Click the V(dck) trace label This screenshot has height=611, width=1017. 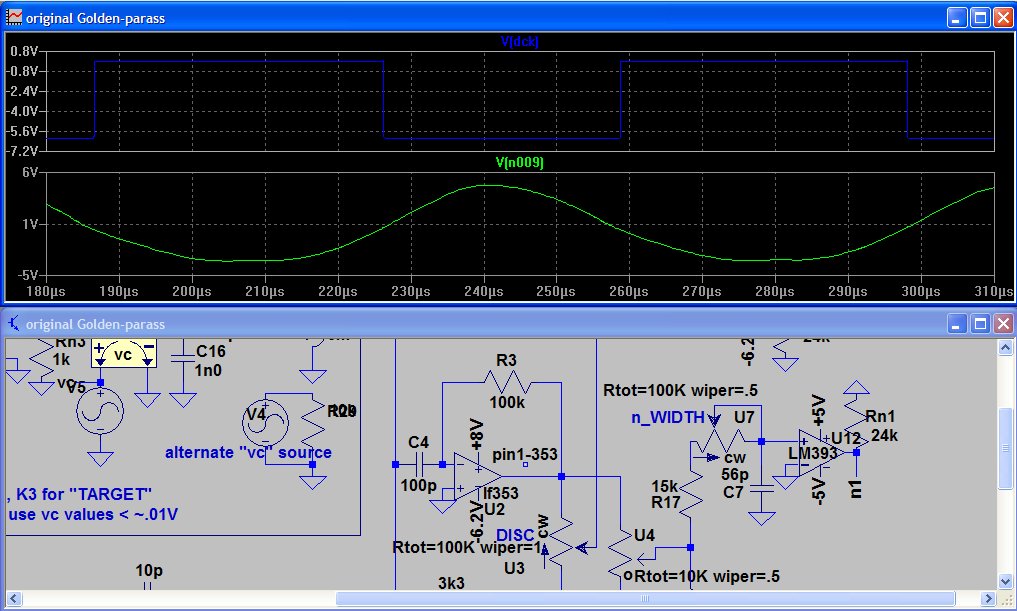(x=520, y=41)
